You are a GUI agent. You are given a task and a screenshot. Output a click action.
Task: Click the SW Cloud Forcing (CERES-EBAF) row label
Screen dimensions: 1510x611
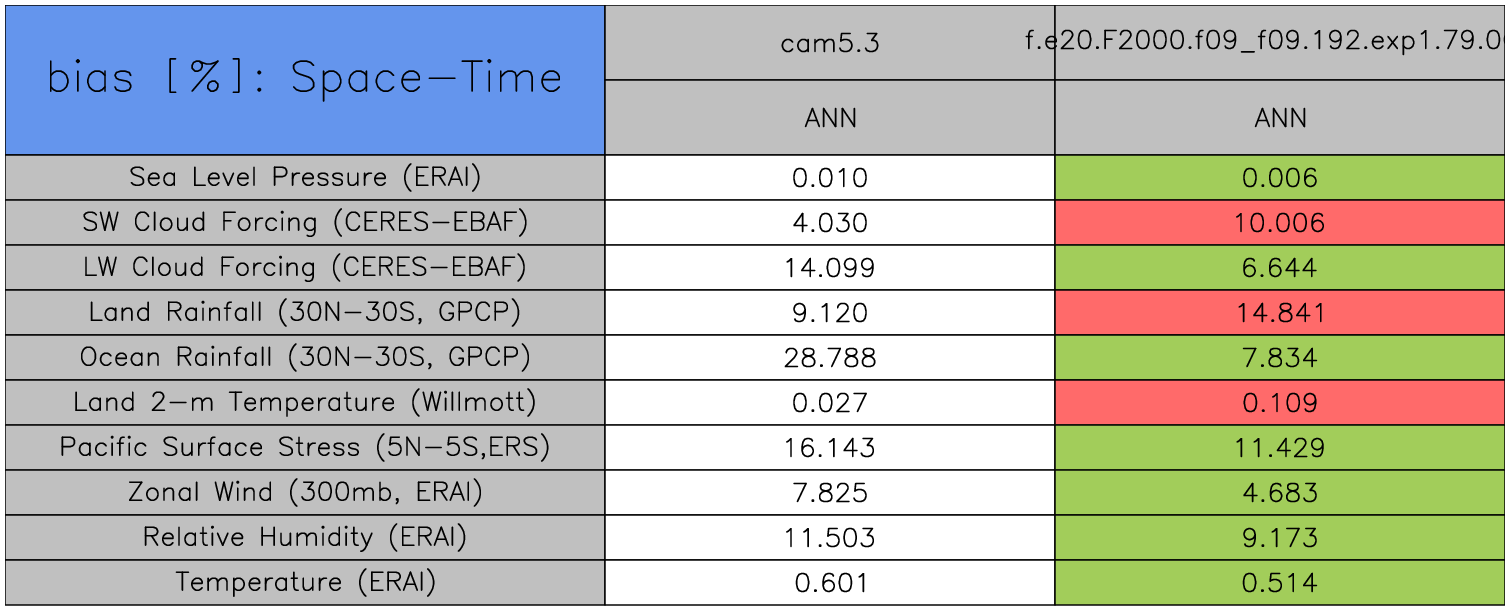[305, 223]
